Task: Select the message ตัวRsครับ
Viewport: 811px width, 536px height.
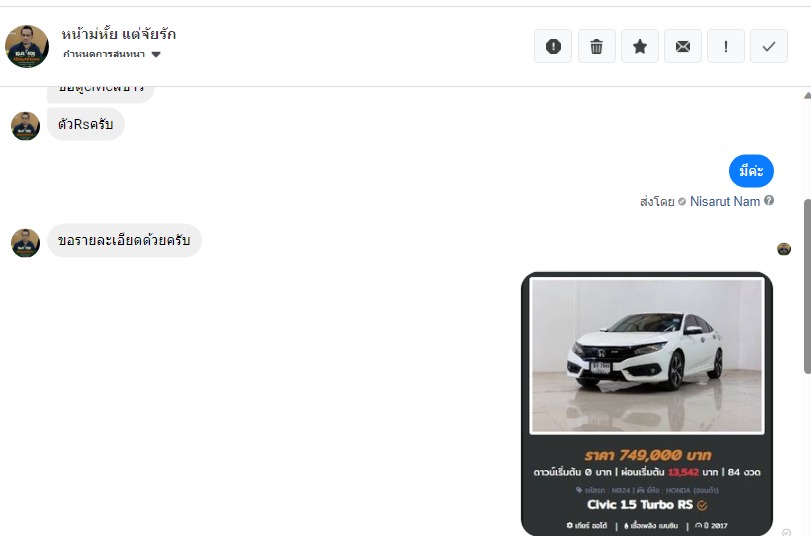Action: point(86,124)
